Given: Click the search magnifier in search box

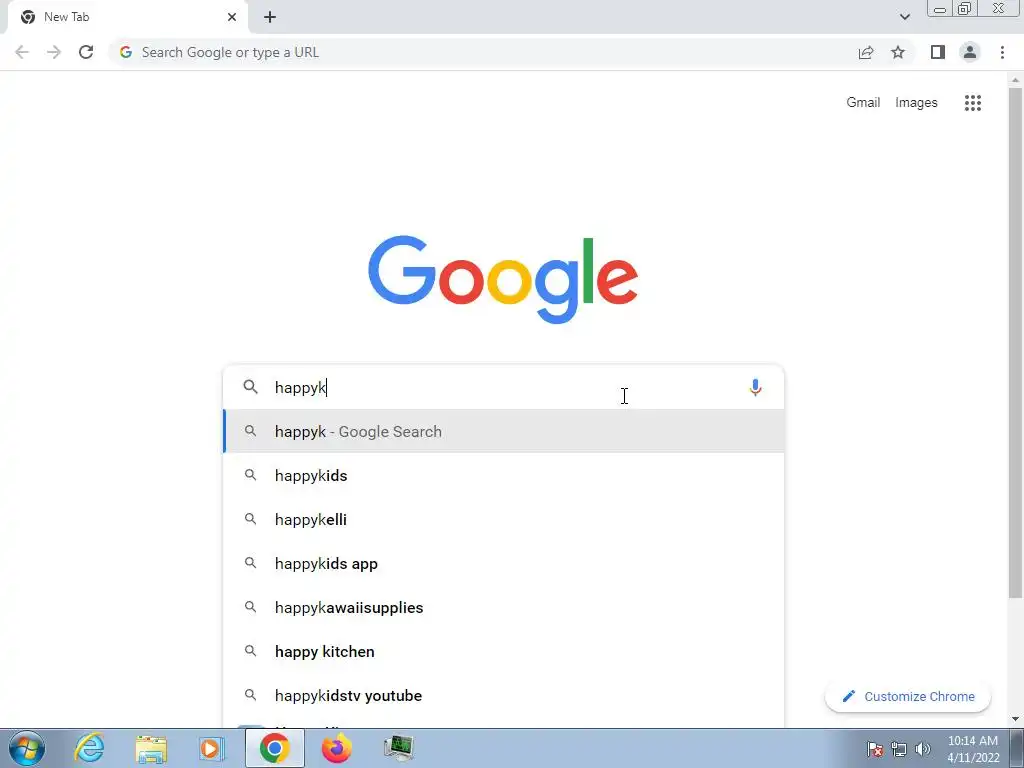Looking at the screenshot, I should (x=251, y=387).
